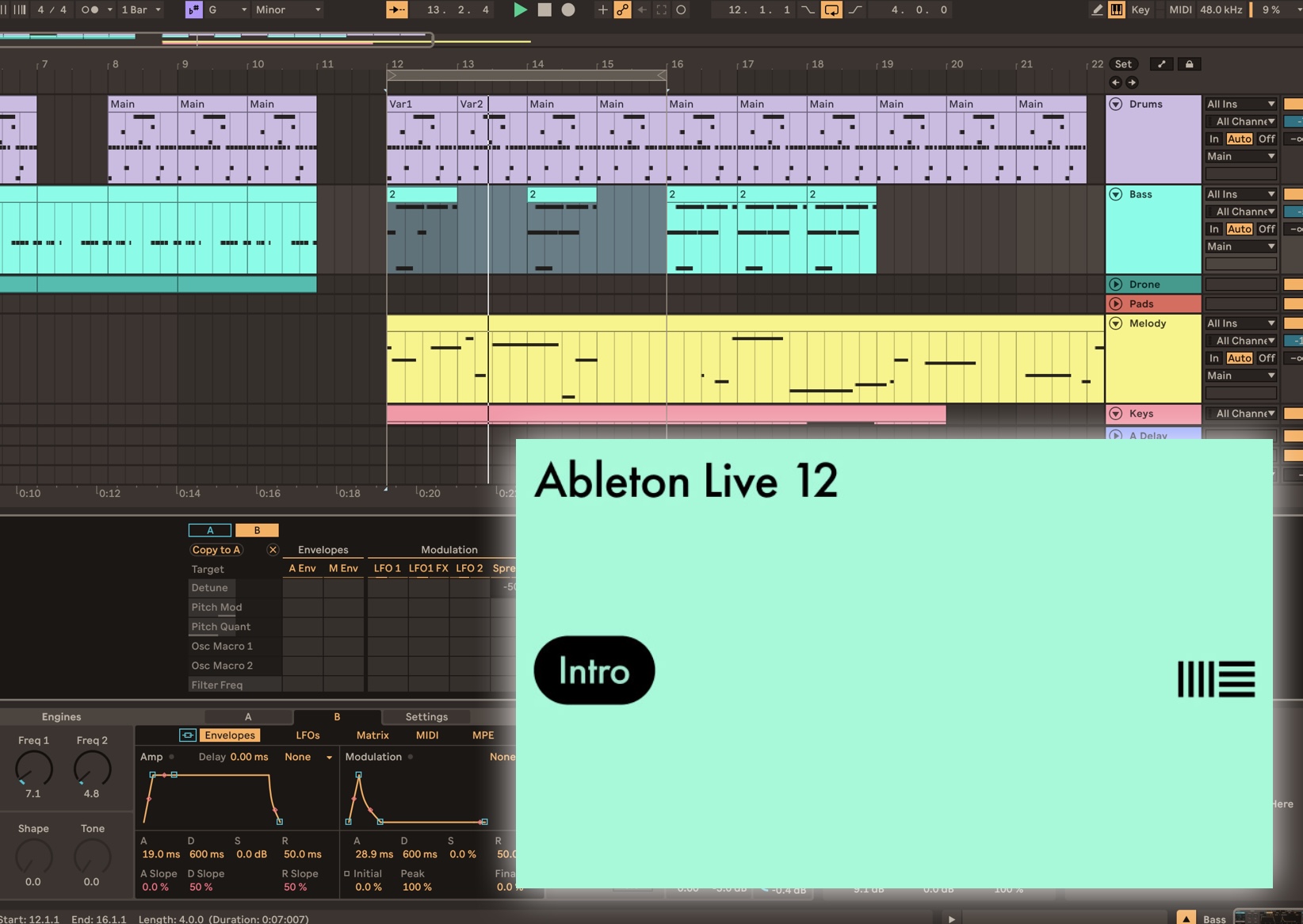Set Melody monitor to Off
The image size is (1303, 924).
tap(1267, 358)
